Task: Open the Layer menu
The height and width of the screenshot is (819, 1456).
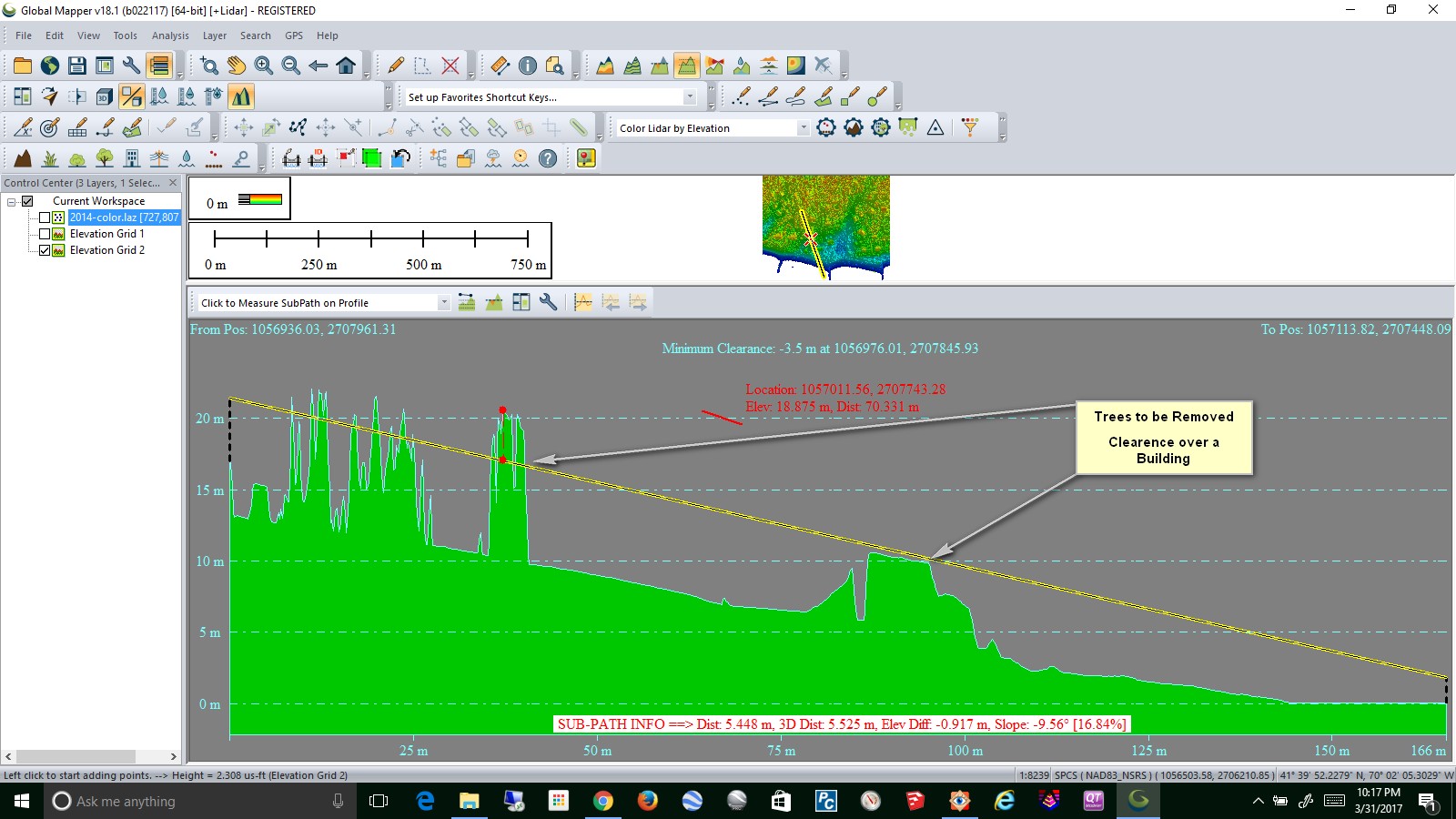Action: tap(215, 35)
